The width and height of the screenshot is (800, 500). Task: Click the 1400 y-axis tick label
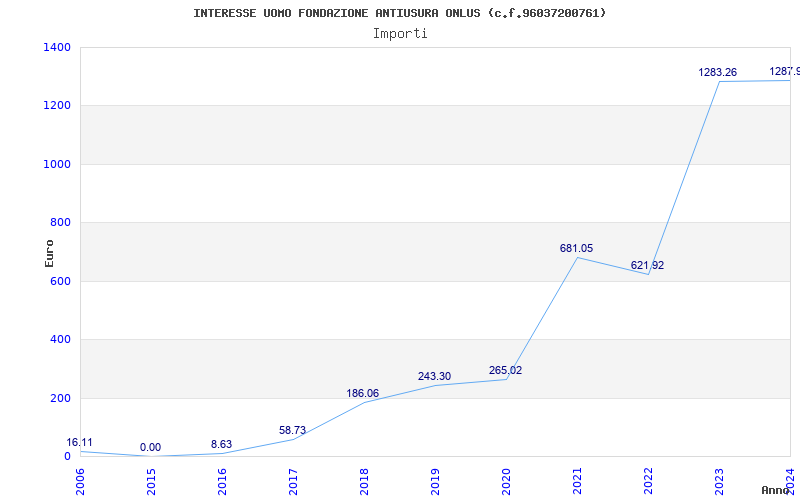coord(57,47)
